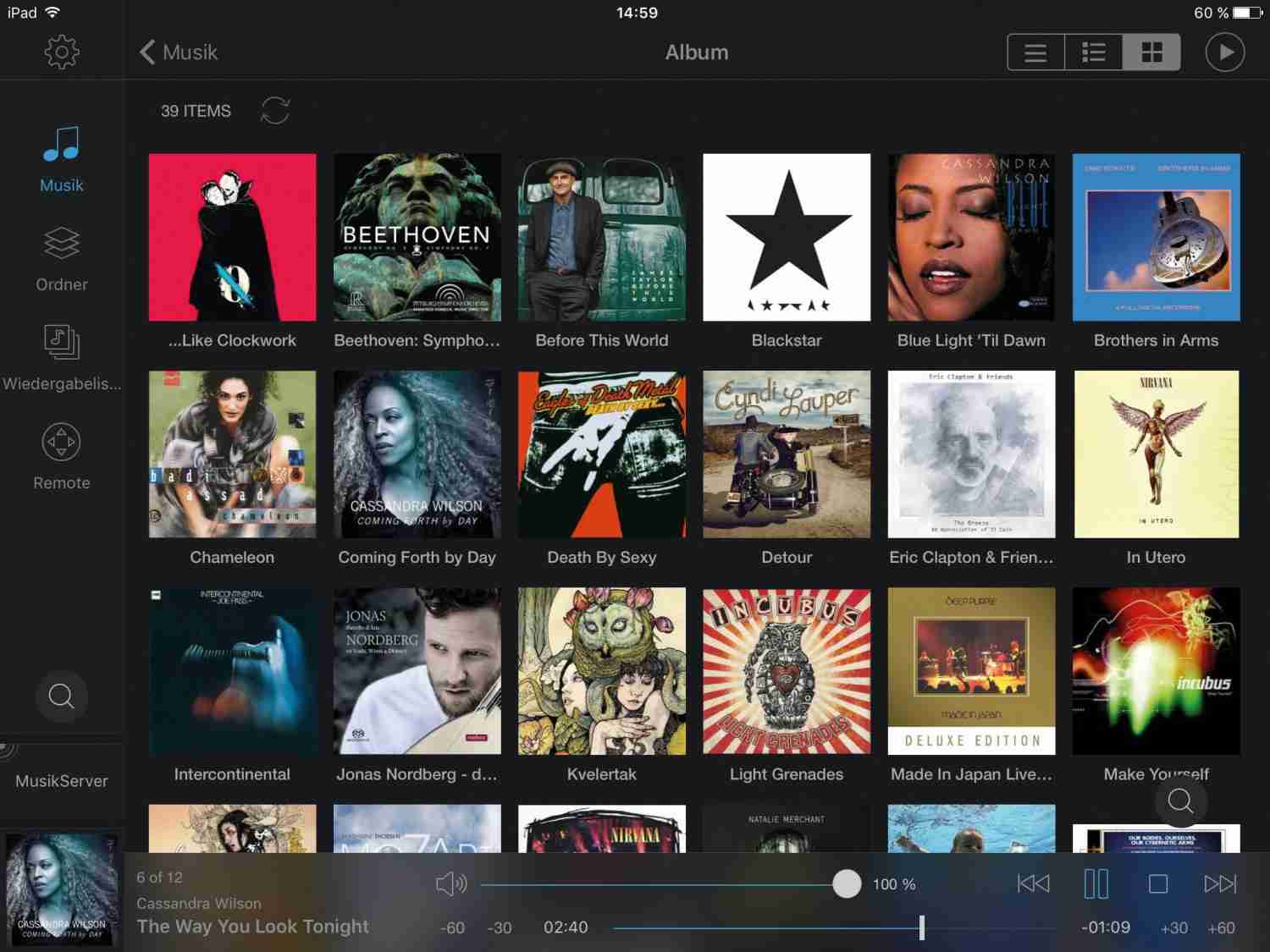Tap the floating search icon over the grid
This screenshot has height=952, width=1270.
pyautogui.click(x=1180, y=801)
